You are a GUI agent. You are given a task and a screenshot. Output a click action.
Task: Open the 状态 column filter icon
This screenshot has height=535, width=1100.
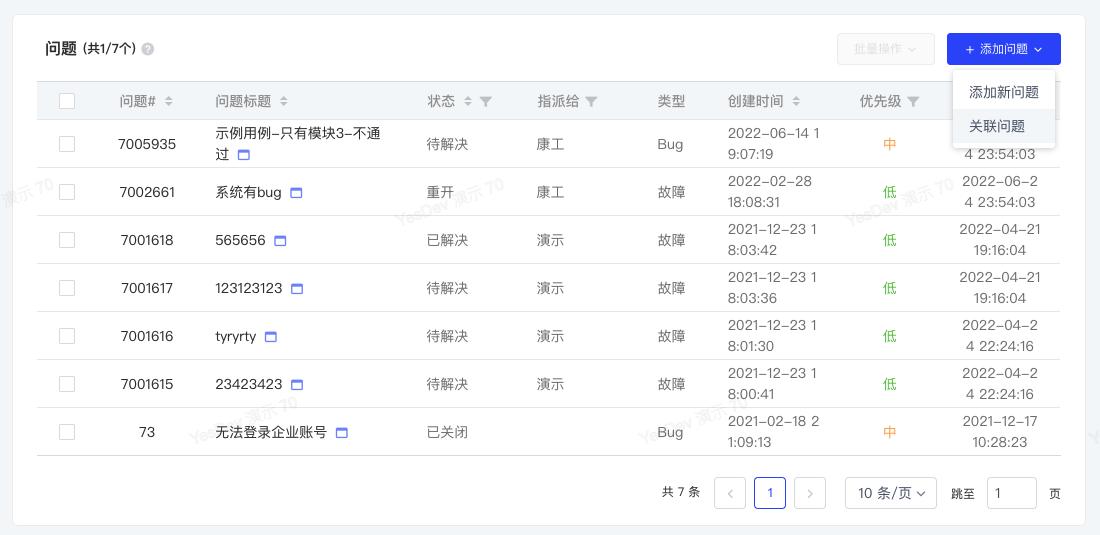tap(485, 102)
